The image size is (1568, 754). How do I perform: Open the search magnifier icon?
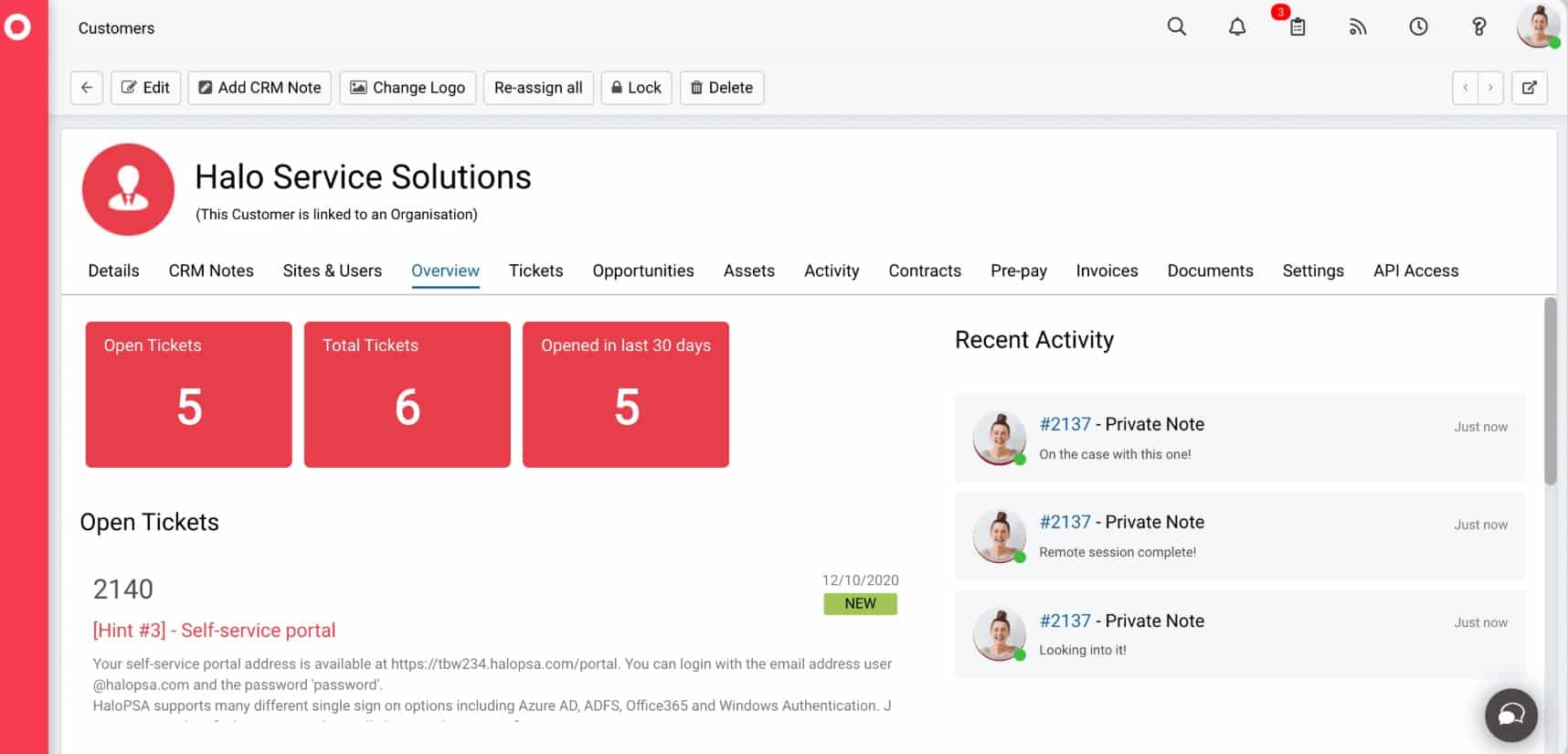tap(1176, 27)
